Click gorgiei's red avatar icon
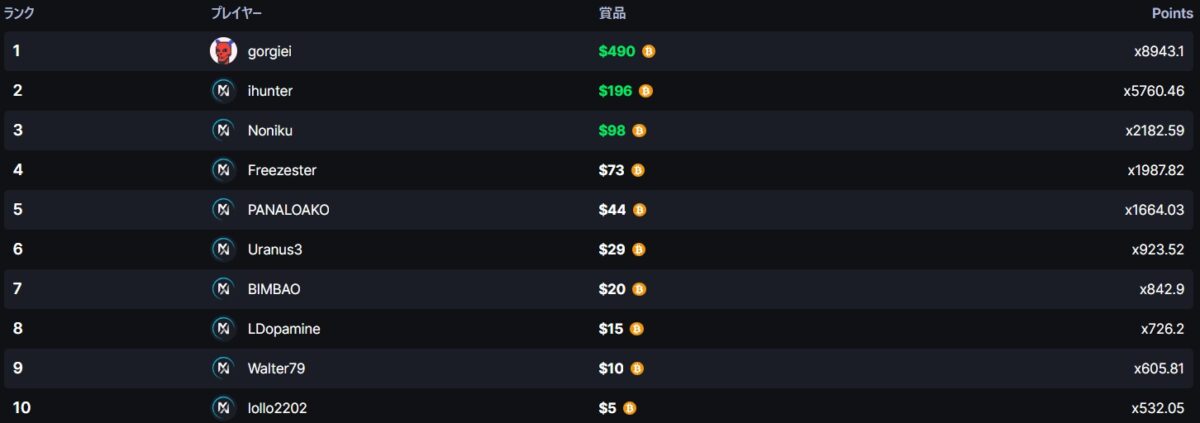The width and height of the screenshot is (1200, 423). tap(224, 51)
